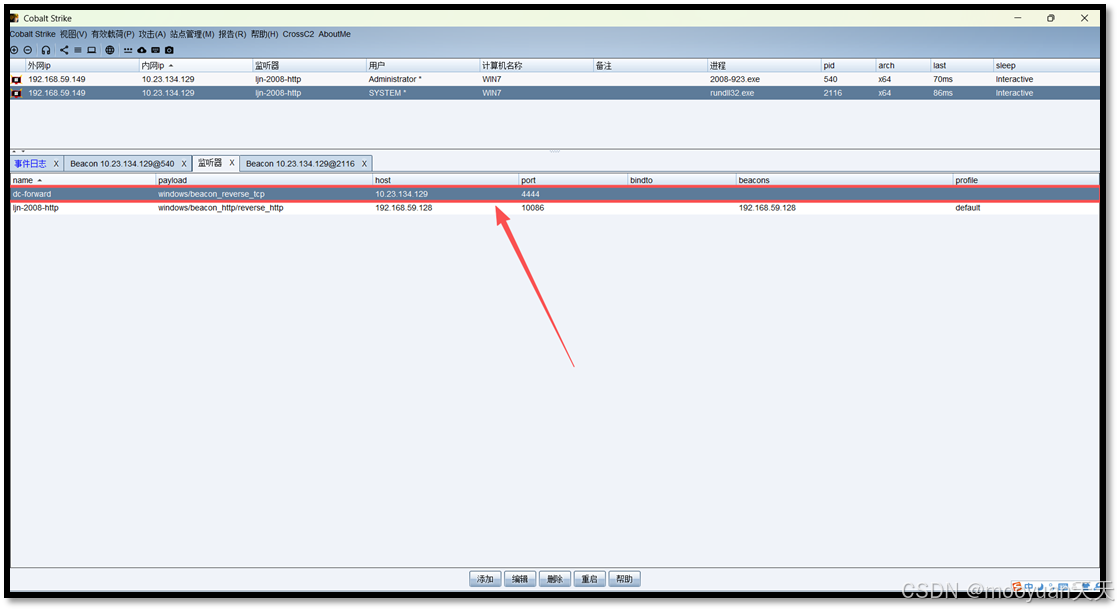Open web globe toolbar icon
Image resolution: width=1119 pixels, height=611 pixels.
pos(110,50)
